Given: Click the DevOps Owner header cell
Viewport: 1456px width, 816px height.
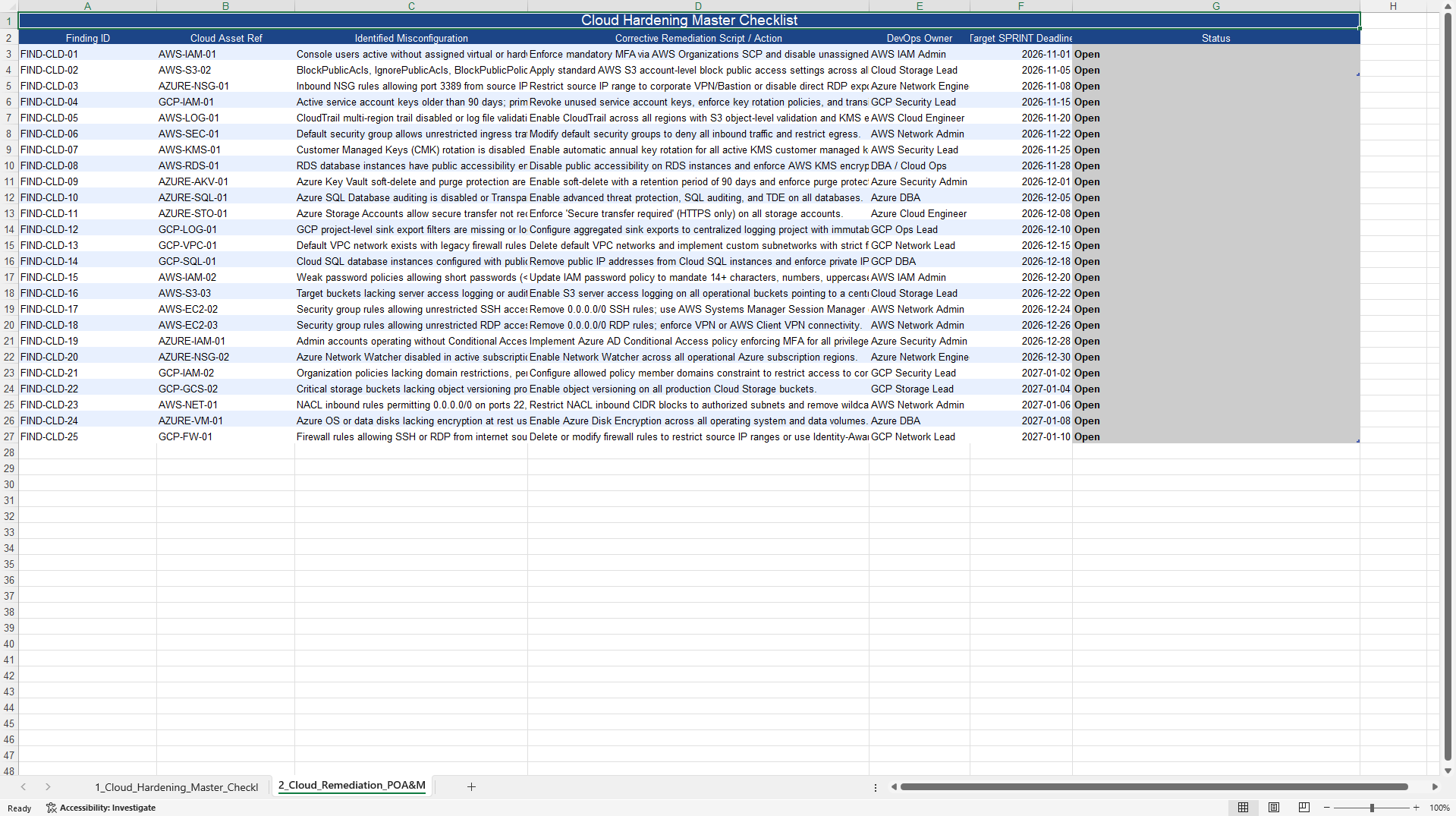Looking at the screenshot, I should 919,38.
